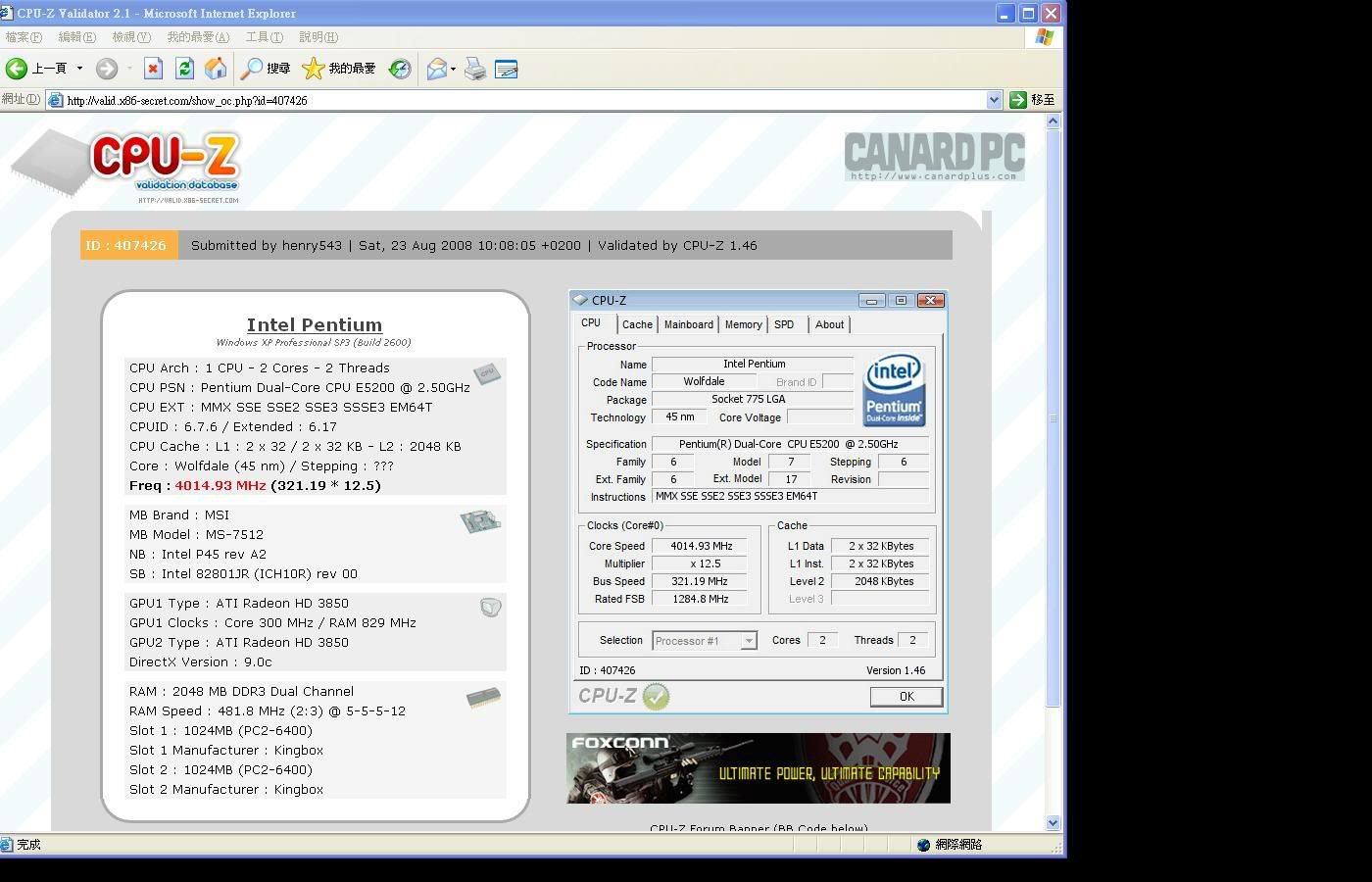Viewport: 1372px width, 882px height.
Task: Click the Intel Pentium Dual-Core inside logo
Action: point(894,390)
